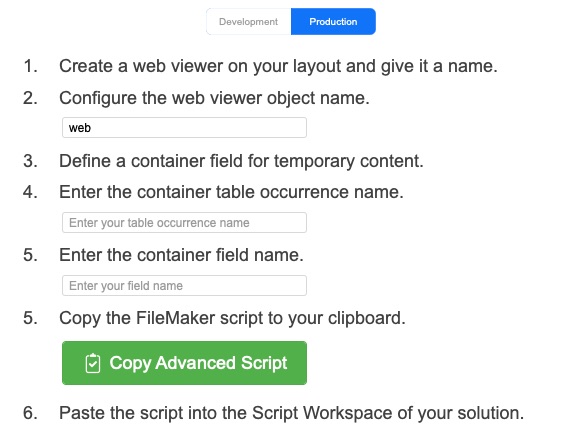
Task: Focus the web viewer object name field
Action: point(185,128)
